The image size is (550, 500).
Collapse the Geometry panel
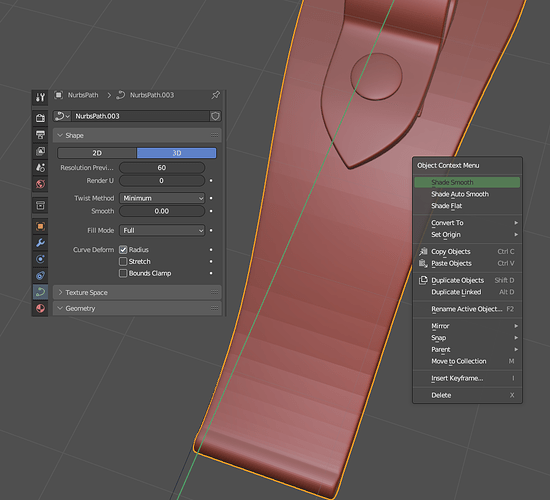[60, 308]
